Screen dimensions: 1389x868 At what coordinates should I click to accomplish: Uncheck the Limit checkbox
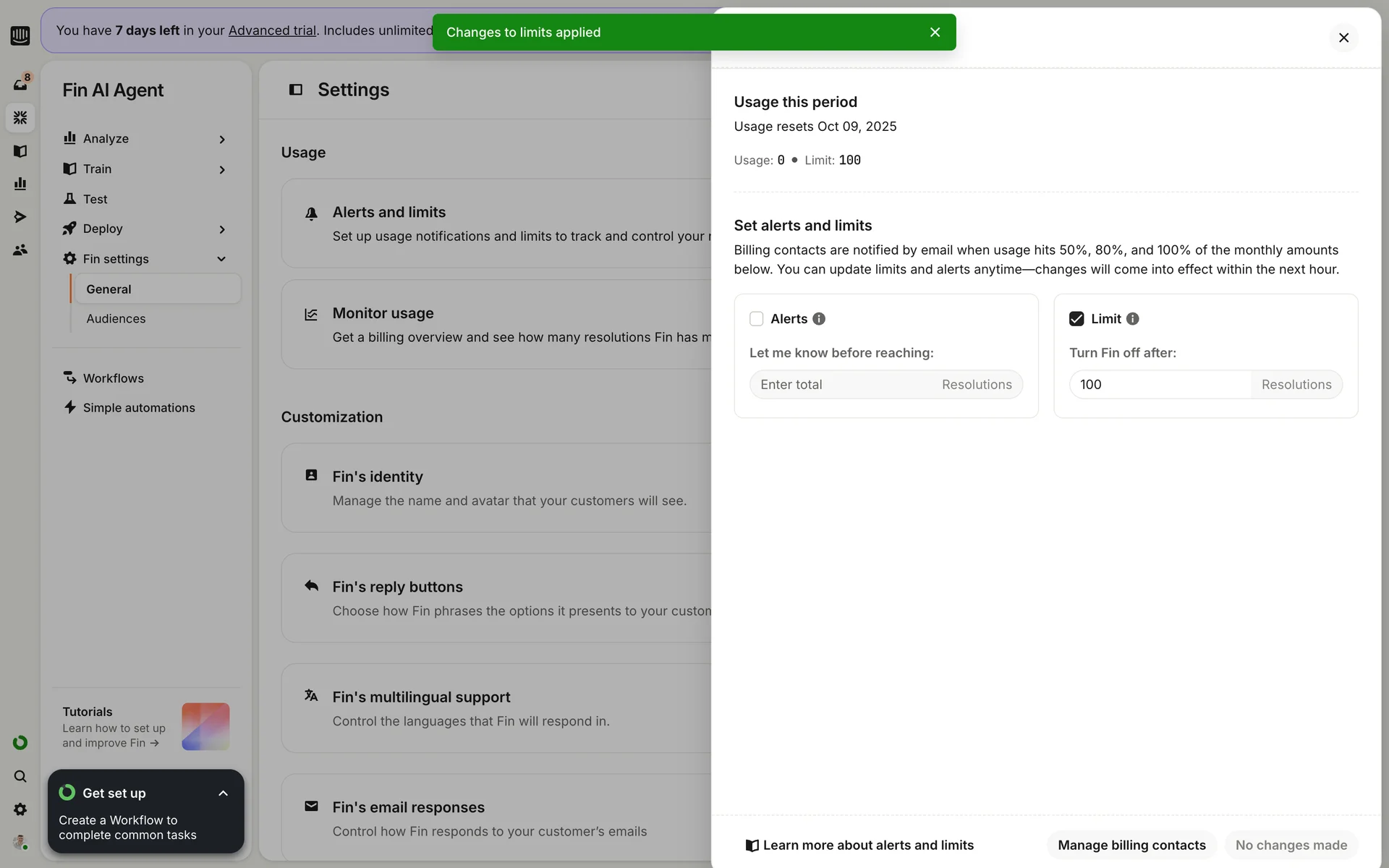(1076, 319)
